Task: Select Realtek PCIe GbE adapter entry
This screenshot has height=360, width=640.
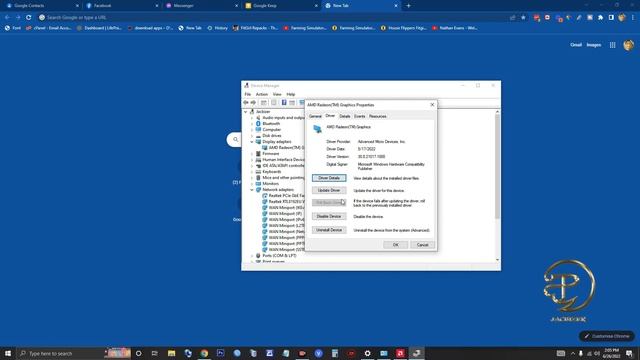Action: (x=284, y=196)
